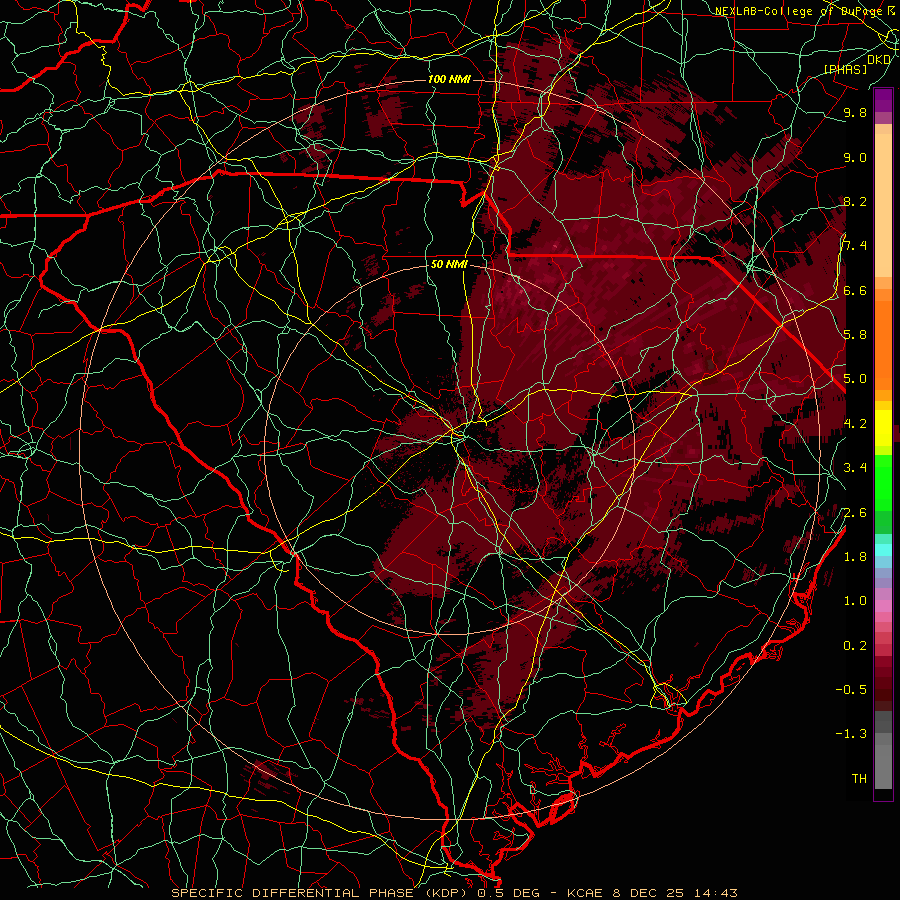Click the 7.4 scale value
Screen dimensions: 900x900
(x=855, y=246)
